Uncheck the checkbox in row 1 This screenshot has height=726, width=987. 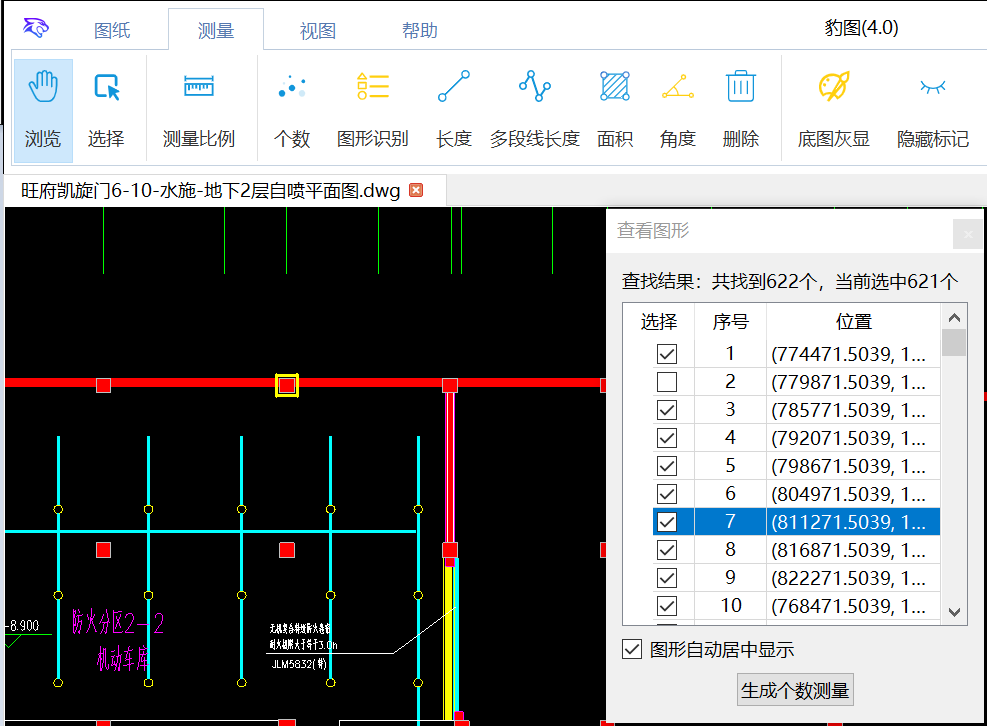[667, 354]
